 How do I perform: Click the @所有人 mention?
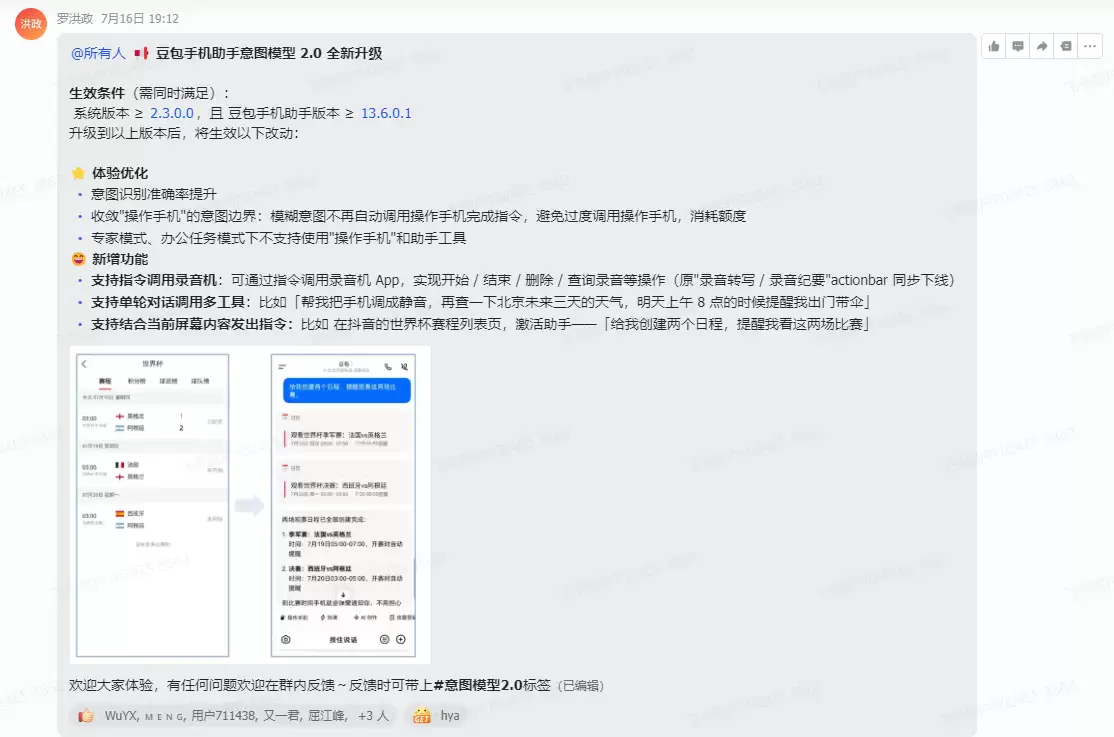[x=98, y=53]
